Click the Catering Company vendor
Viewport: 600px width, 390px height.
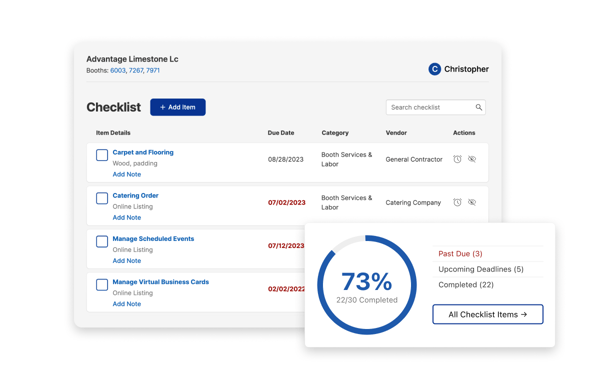pyautogui.click(x=413, y=203)
